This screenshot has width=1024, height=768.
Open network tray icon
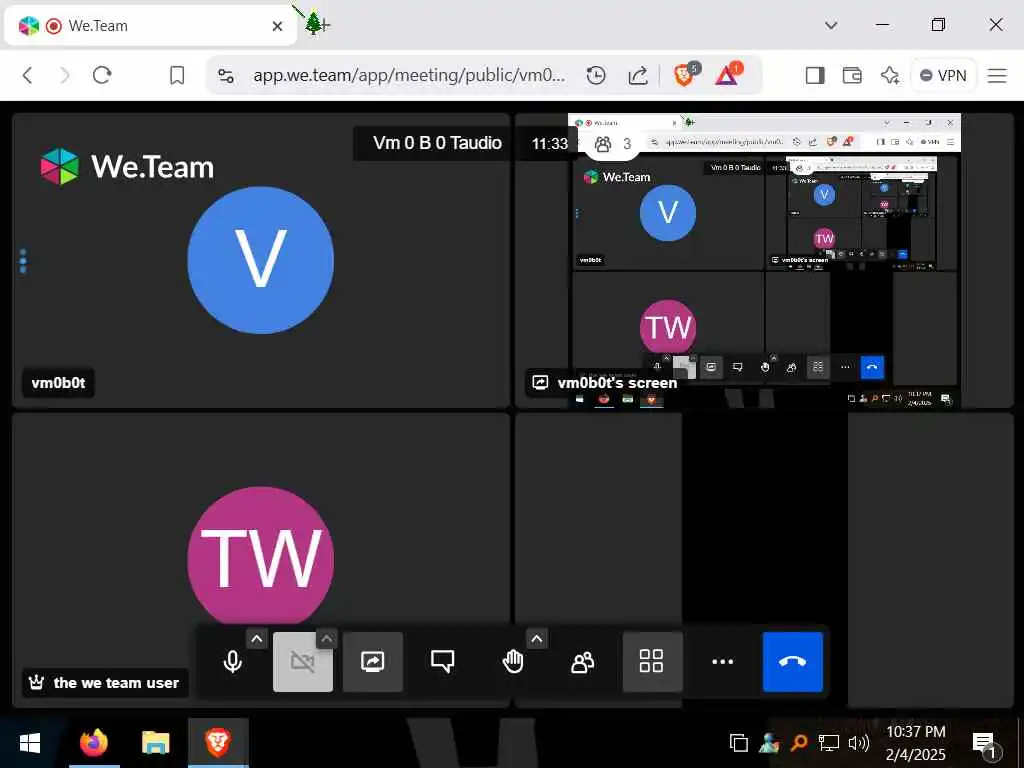[829, 743]
